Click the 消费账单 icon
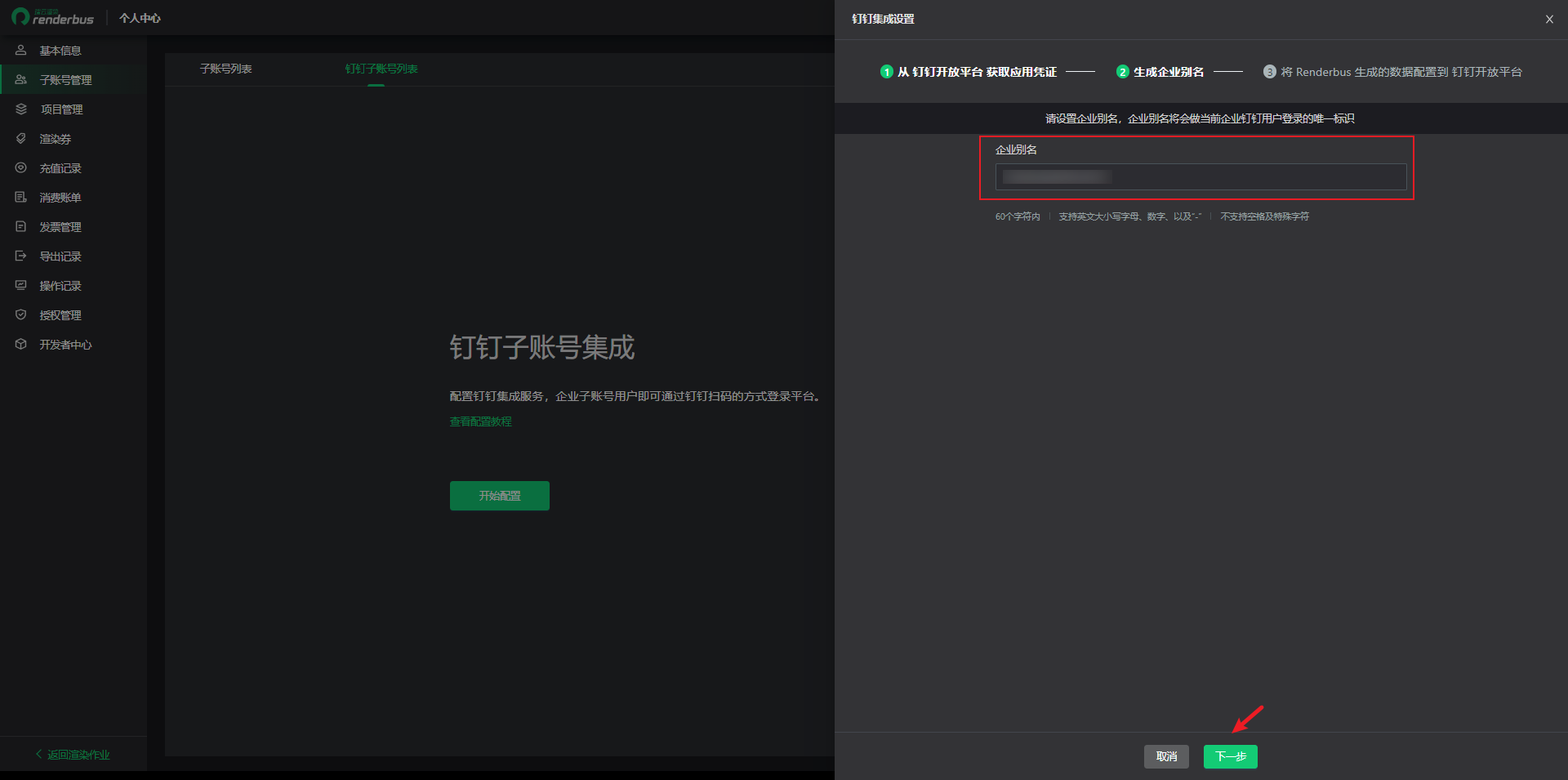 (21, 197)
